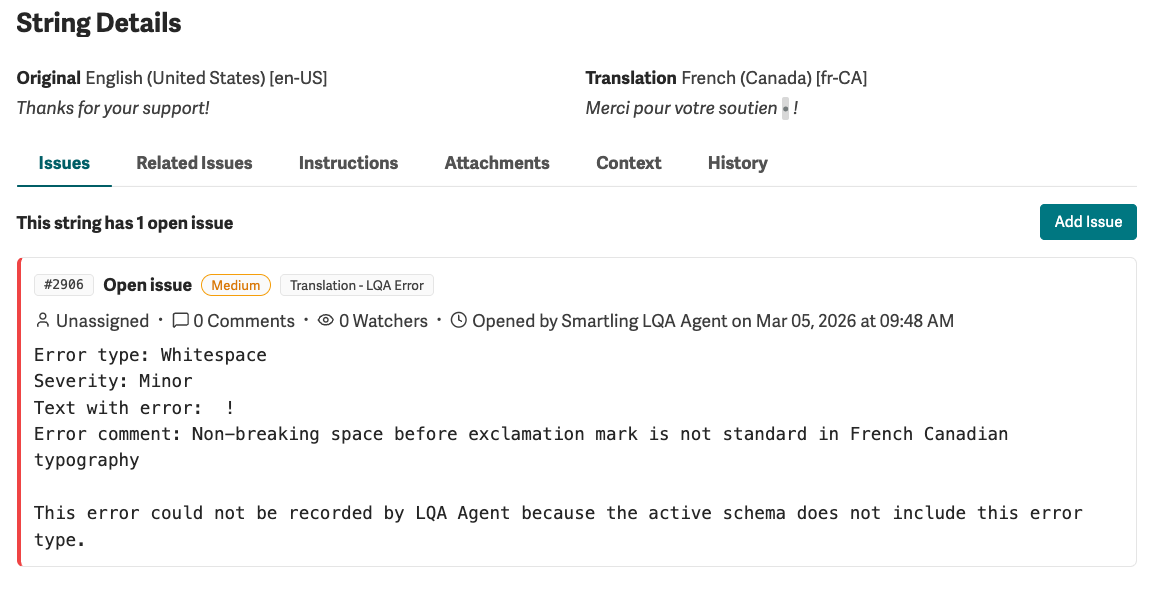Click the French translation text

(x=692, y=108)
